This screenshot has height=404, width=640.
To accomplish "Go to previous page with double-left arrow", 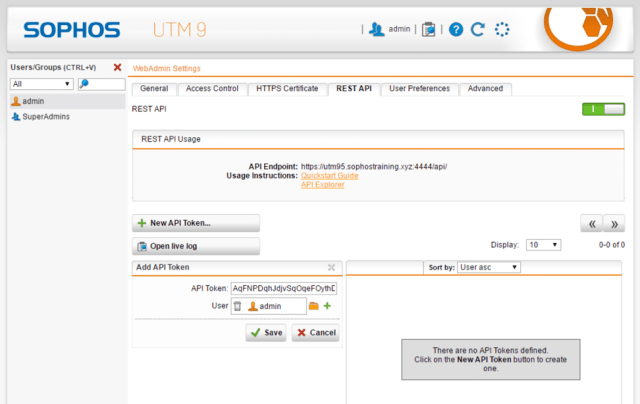I will pos(592,224).
